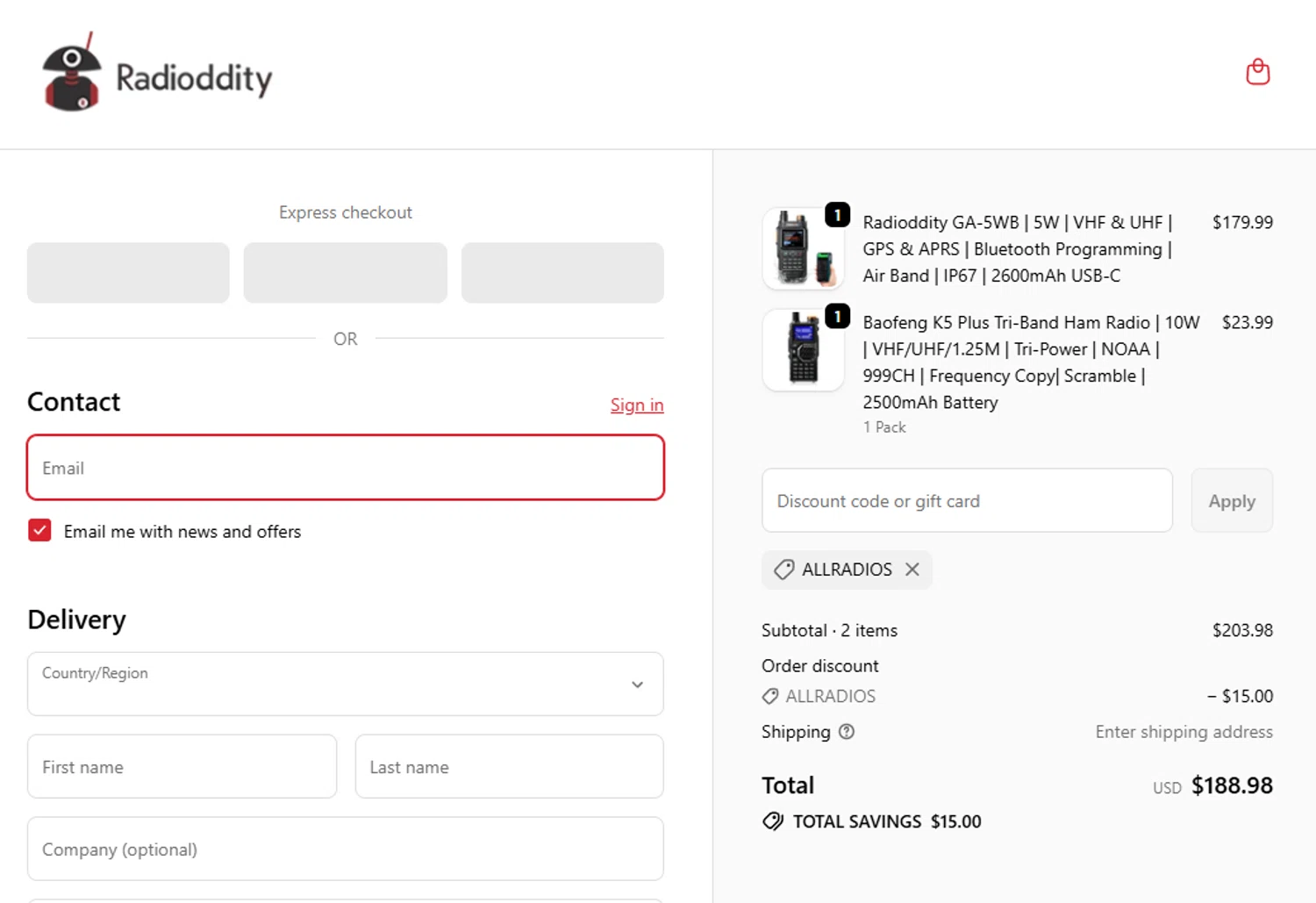This screenshot has width=1316, height=903.
Task: Click the $23.99 item price
Action: pyautogui.click(x=1247, y=322)
